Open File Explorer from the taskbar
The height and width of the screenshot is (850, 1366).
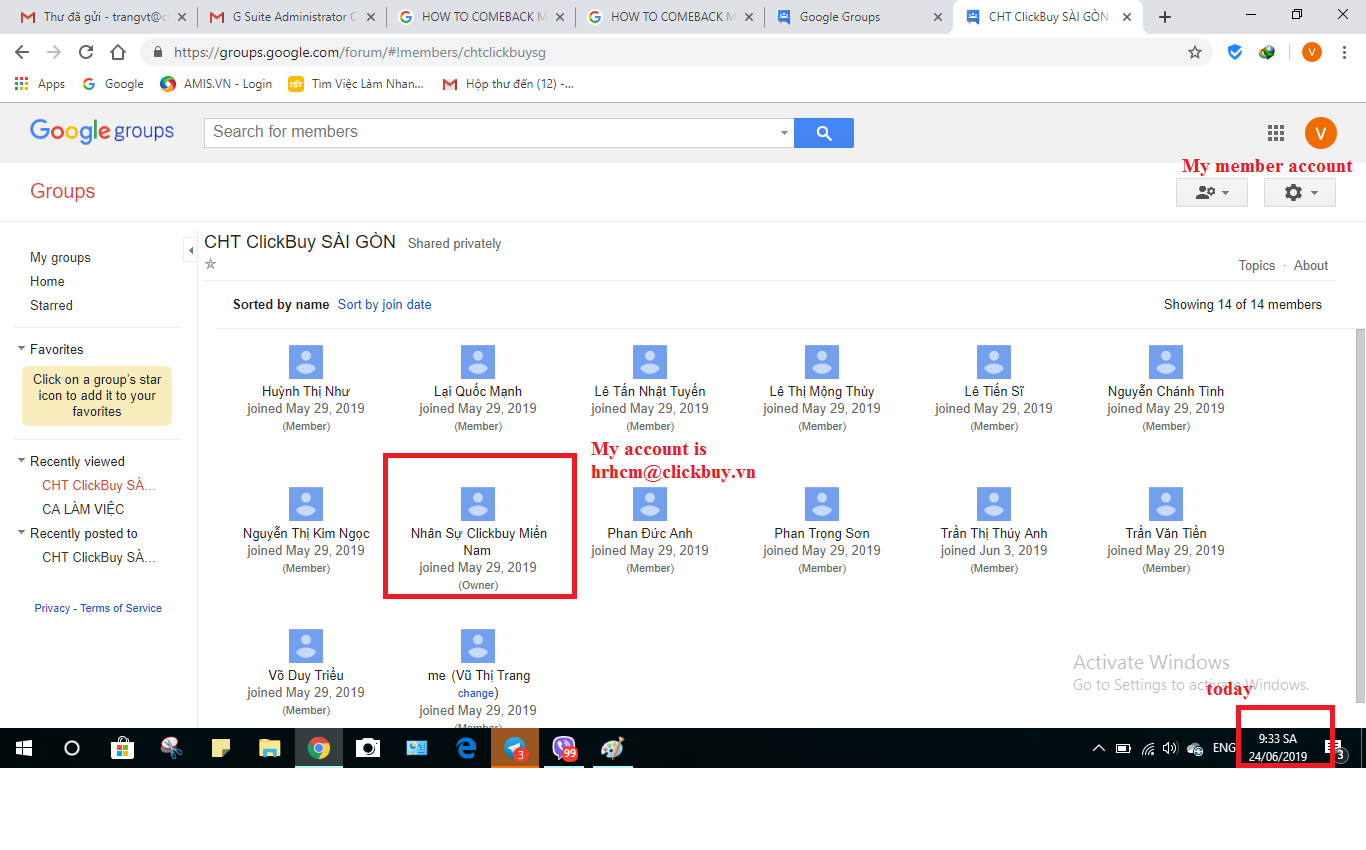tap(270, 748)
